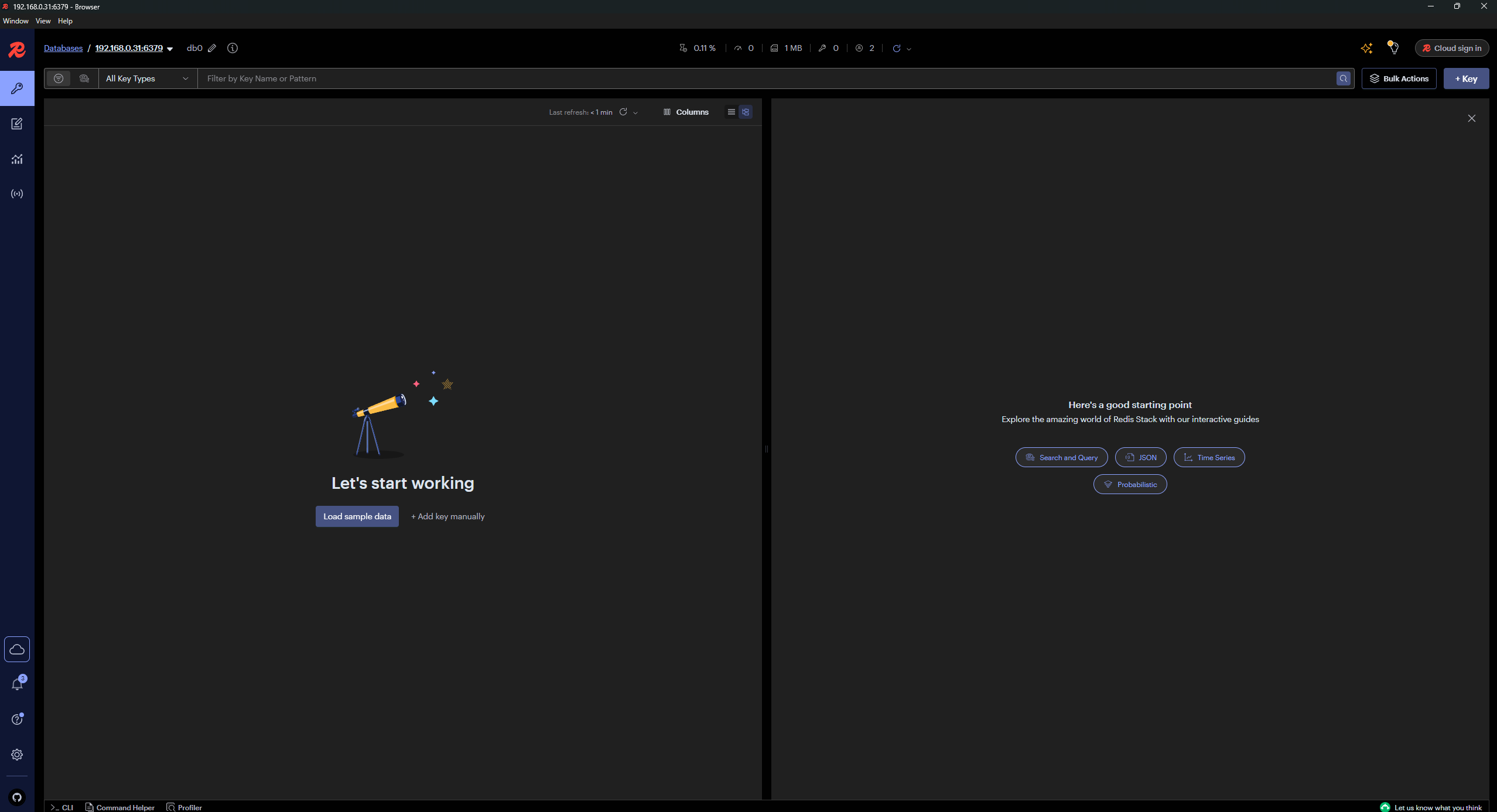Click the + Key button

click(x=1467, y=78)
